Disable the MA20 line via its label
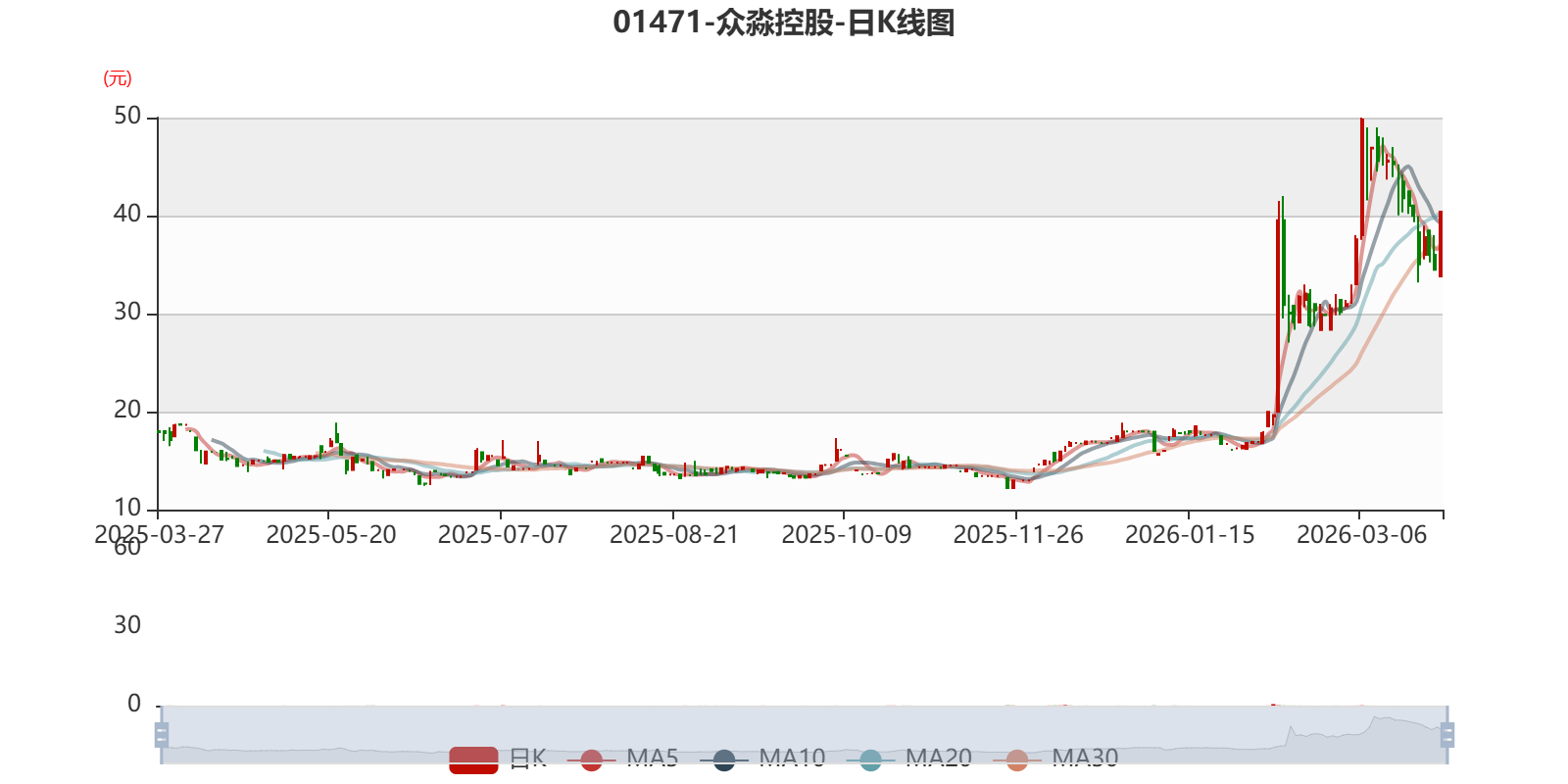Viewport: 1568px width, 784px height. pyautogui.click(x=939, y=758)
